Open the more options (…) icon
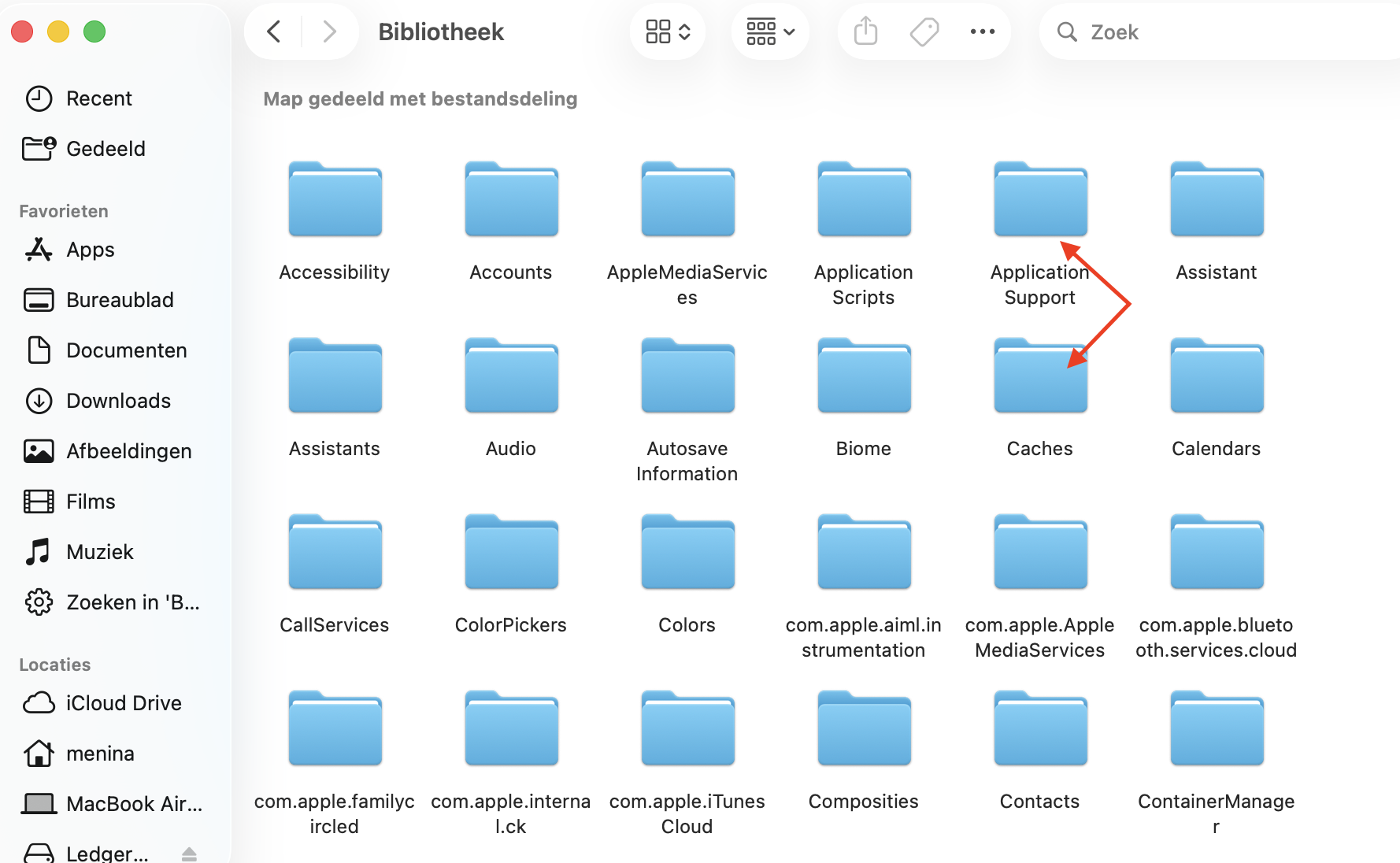The height and width of the screenshot is (863, 1400). coord(982,31)
